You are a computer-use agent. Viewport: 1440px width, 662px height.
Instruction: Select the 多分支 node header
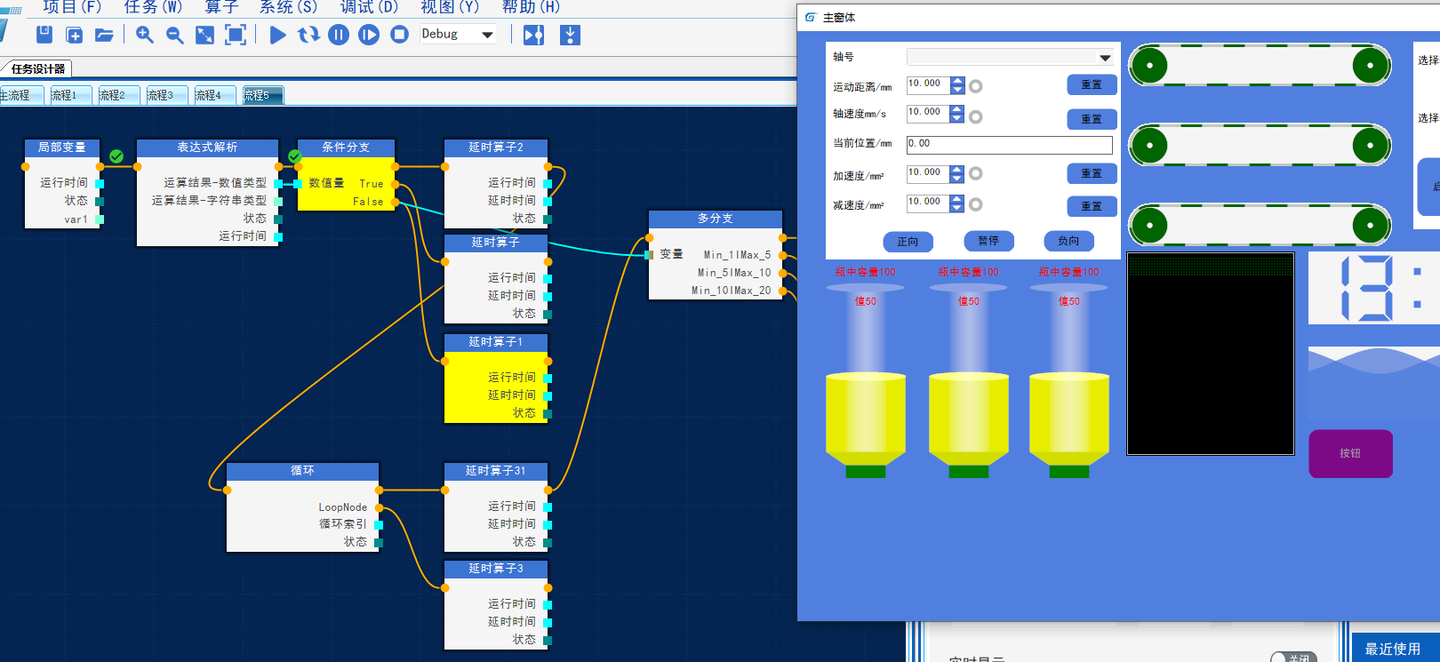click(x=715, y=219)
